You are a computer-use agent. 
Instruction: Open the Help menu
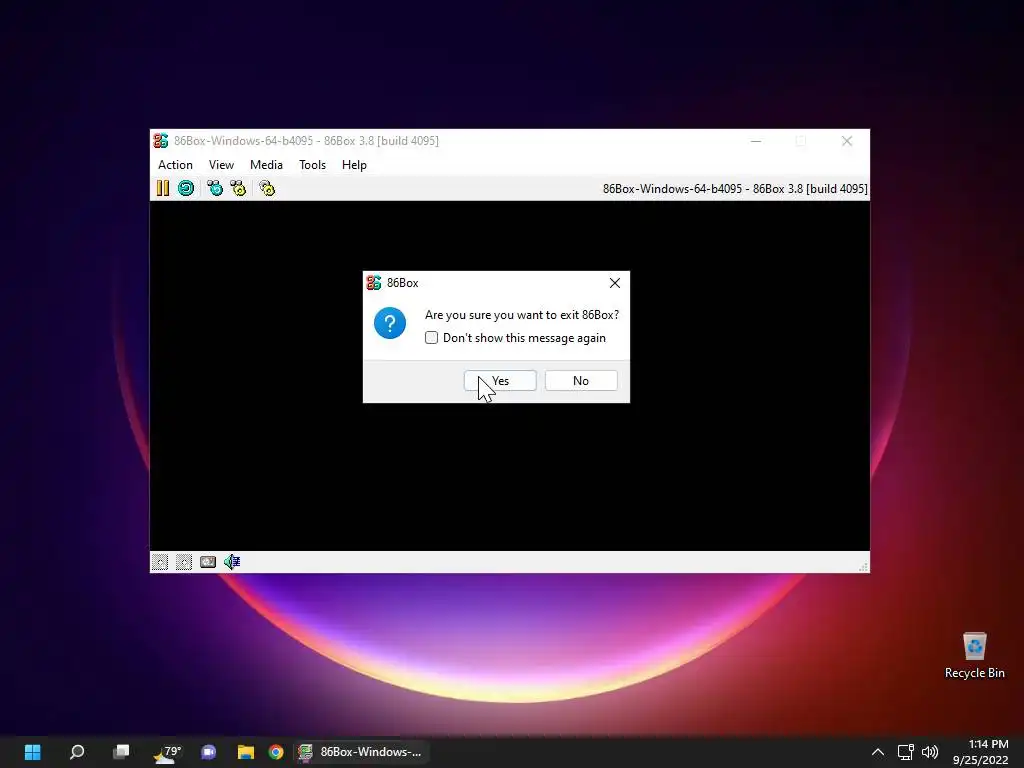click(354, 165)
